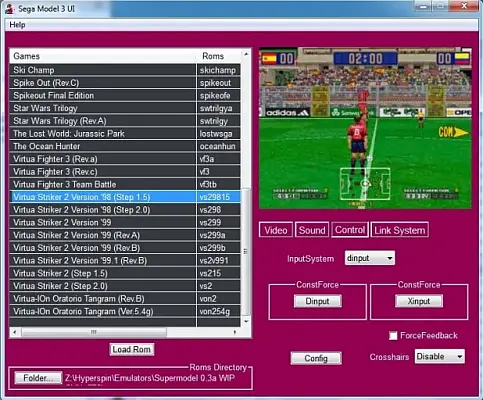Image resolution: width=483 pixels, height=400 pixels.
Task: Open the InputSystem dropdown
Action: [x=370, y=258]
